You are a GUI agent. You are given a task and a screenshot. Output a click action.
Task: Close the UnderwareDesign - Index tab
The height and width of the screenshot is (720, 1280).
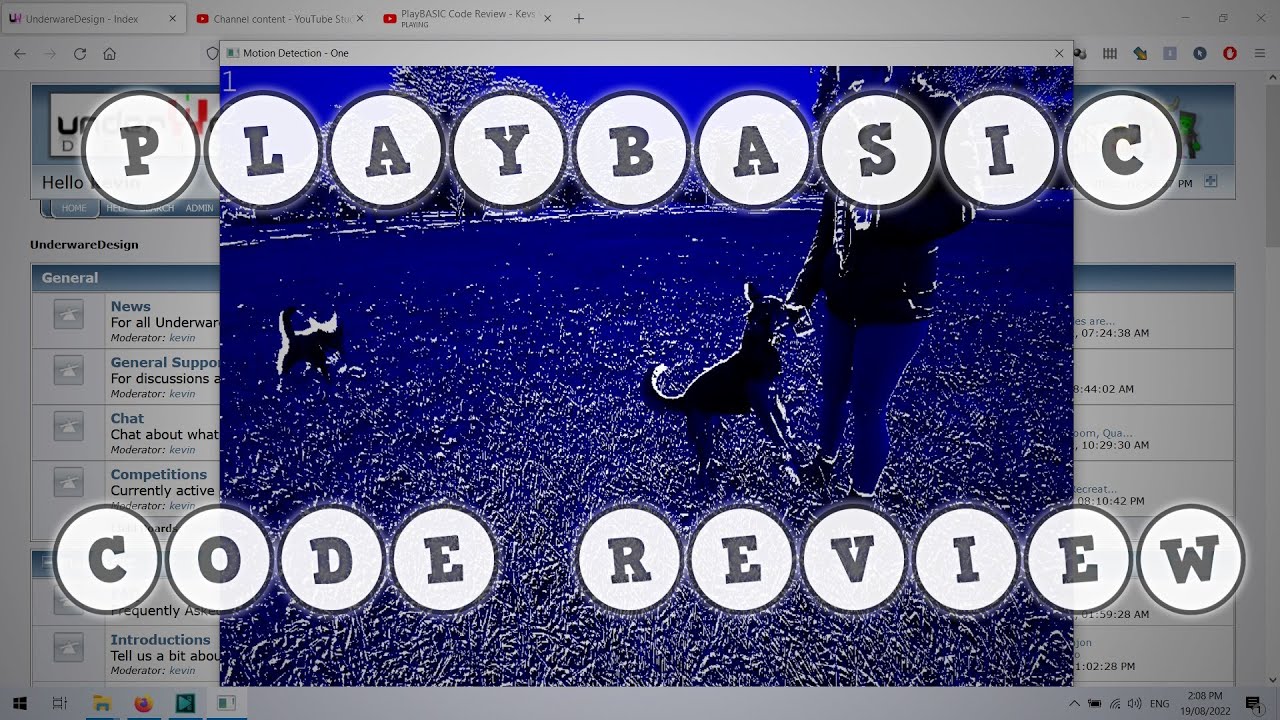[172, 18]
